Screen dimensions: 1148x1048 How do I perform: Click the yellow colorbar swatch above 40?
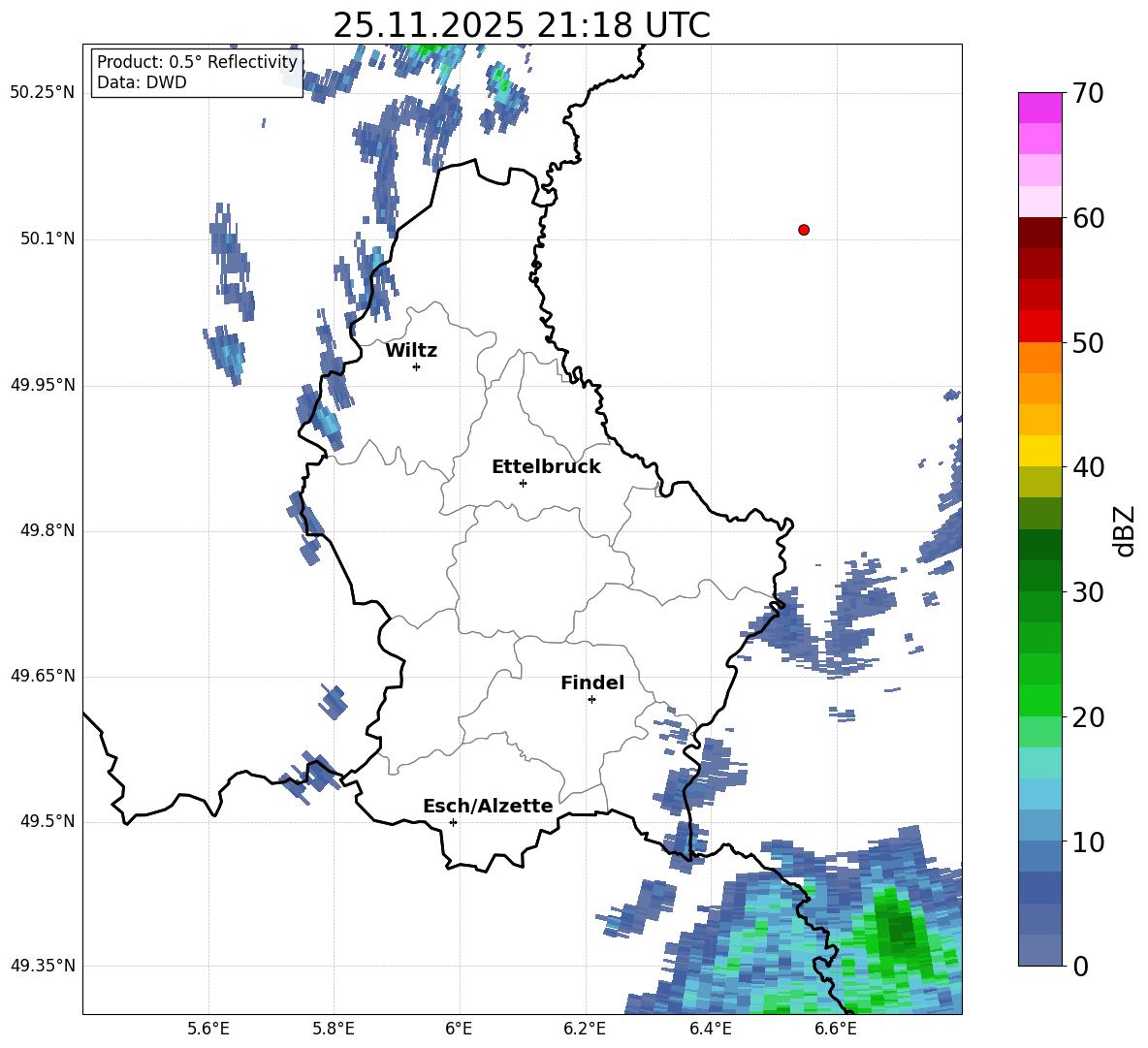[x=1039, y=451]
